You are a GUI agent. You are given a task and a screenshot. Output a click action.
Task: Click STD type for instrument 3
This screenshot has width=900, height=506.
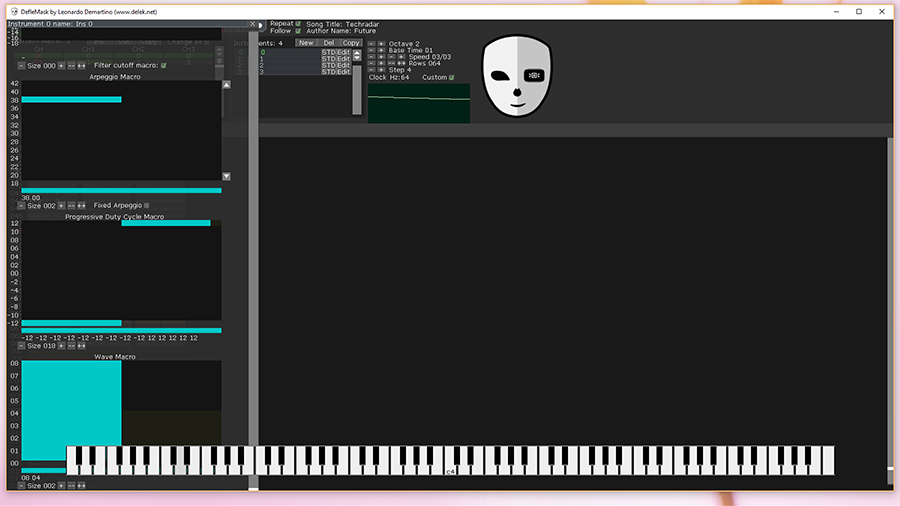pos(328,72)
